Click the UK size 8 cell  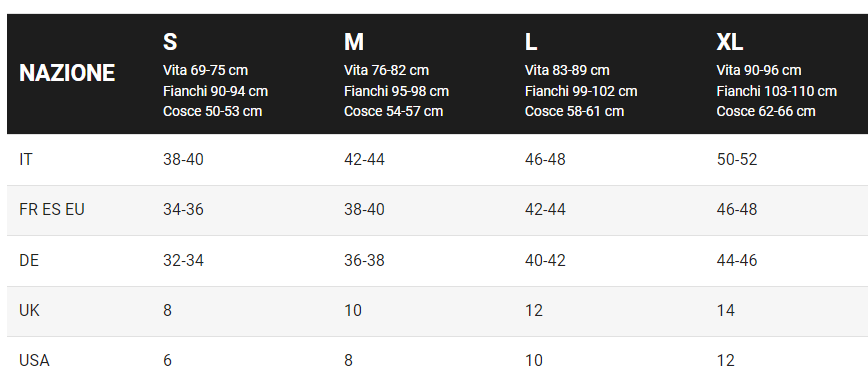click(x=167, y=311)
